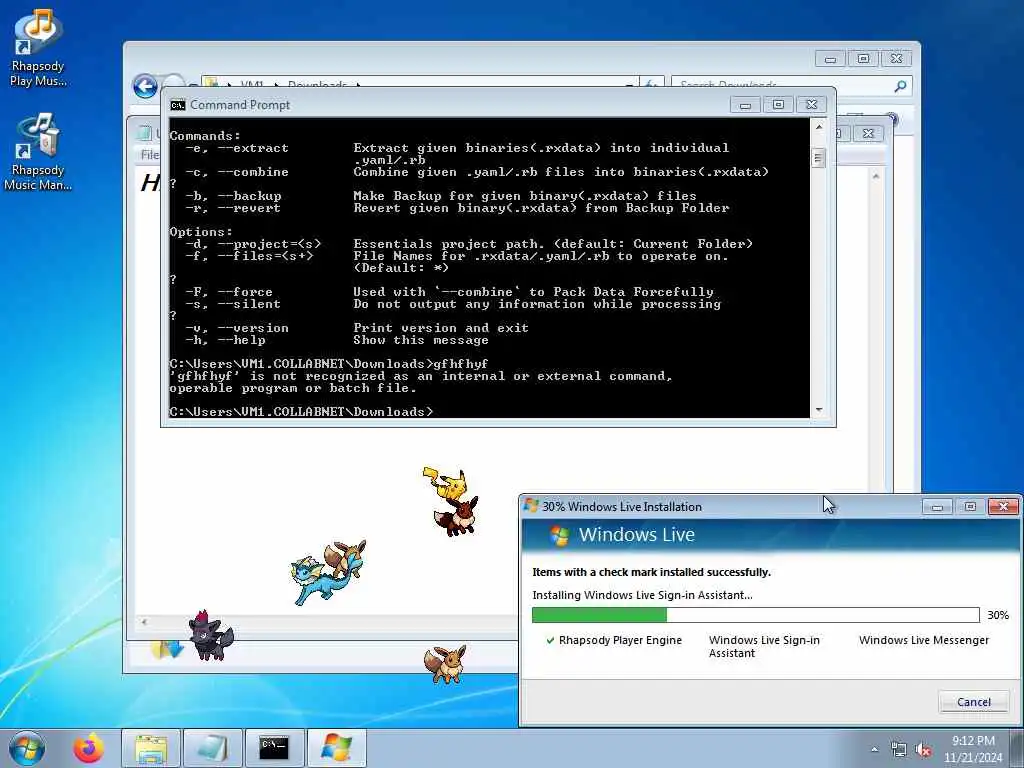The width and height of the screenshot is (1024, 768).
Task: Click the Vaporeon and Eevee sprite
Action: (x=328, y=571)
